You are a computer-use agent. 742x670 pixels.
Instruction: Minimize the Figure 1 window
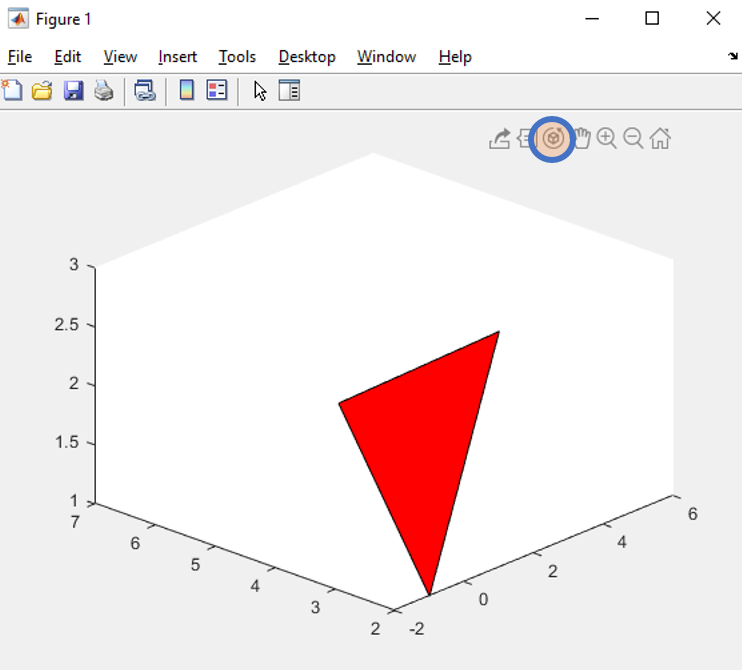[592, 18]
